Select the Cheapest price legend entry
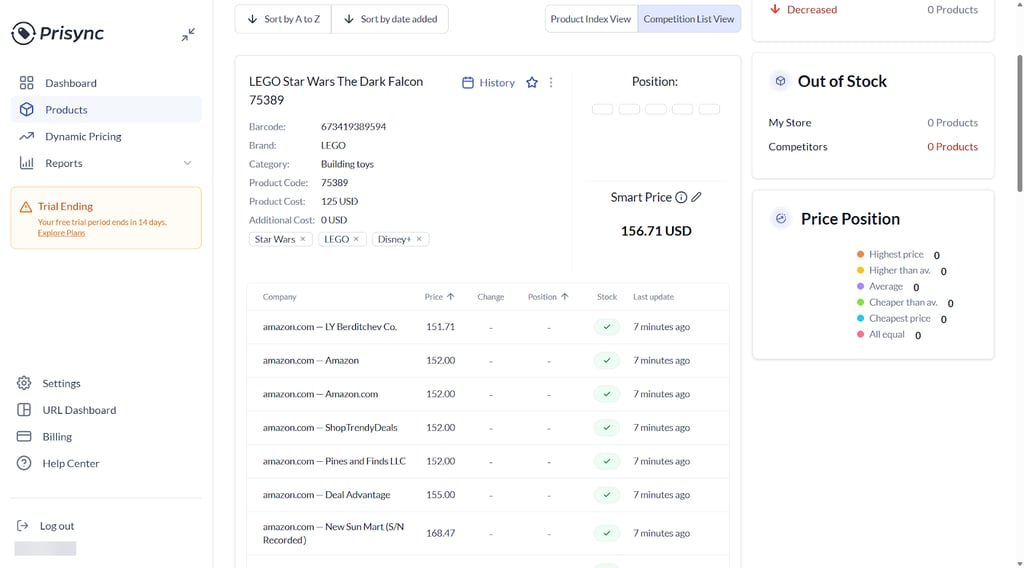Screen dimensions: 1024x568 click(x=901, y=319)
